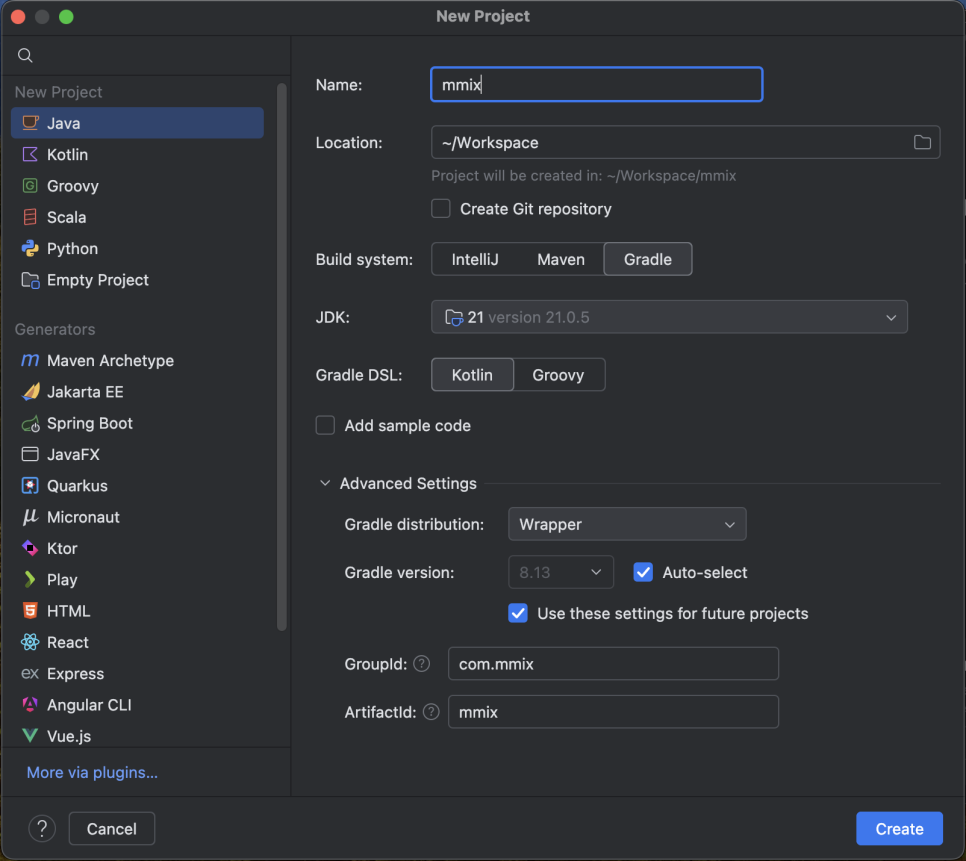966x861 pixels.
Task: Select Maven build system
Action: [561, 259]
